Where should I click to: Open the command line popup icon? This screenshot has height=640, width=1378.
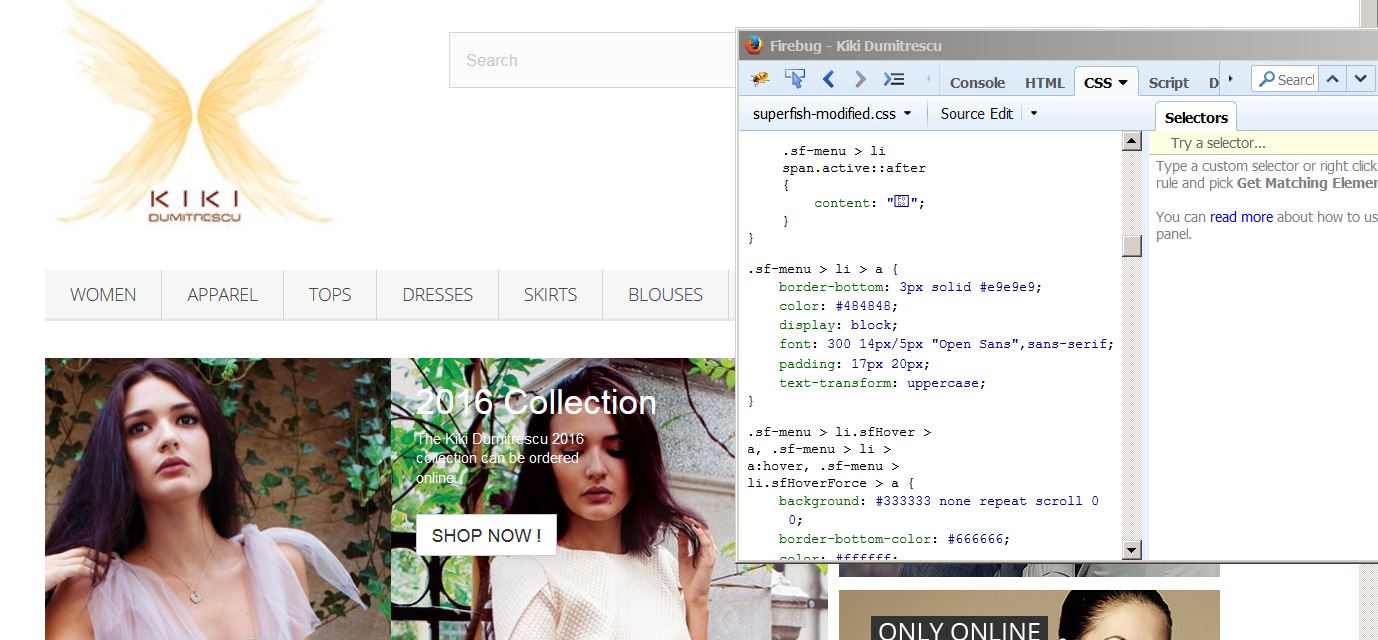click(x=894, y=79)
